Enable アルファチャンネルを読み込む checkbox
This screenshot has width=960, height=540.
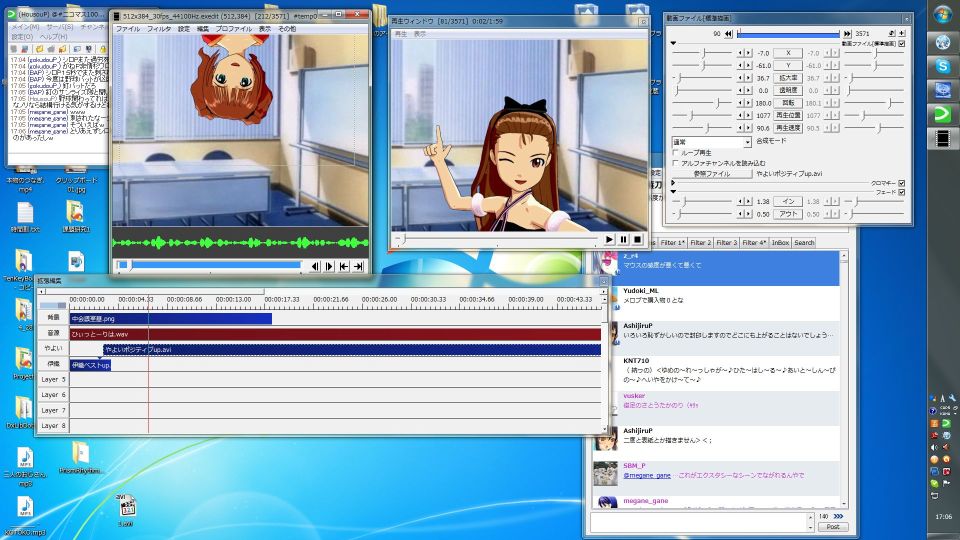pos(676,163)
